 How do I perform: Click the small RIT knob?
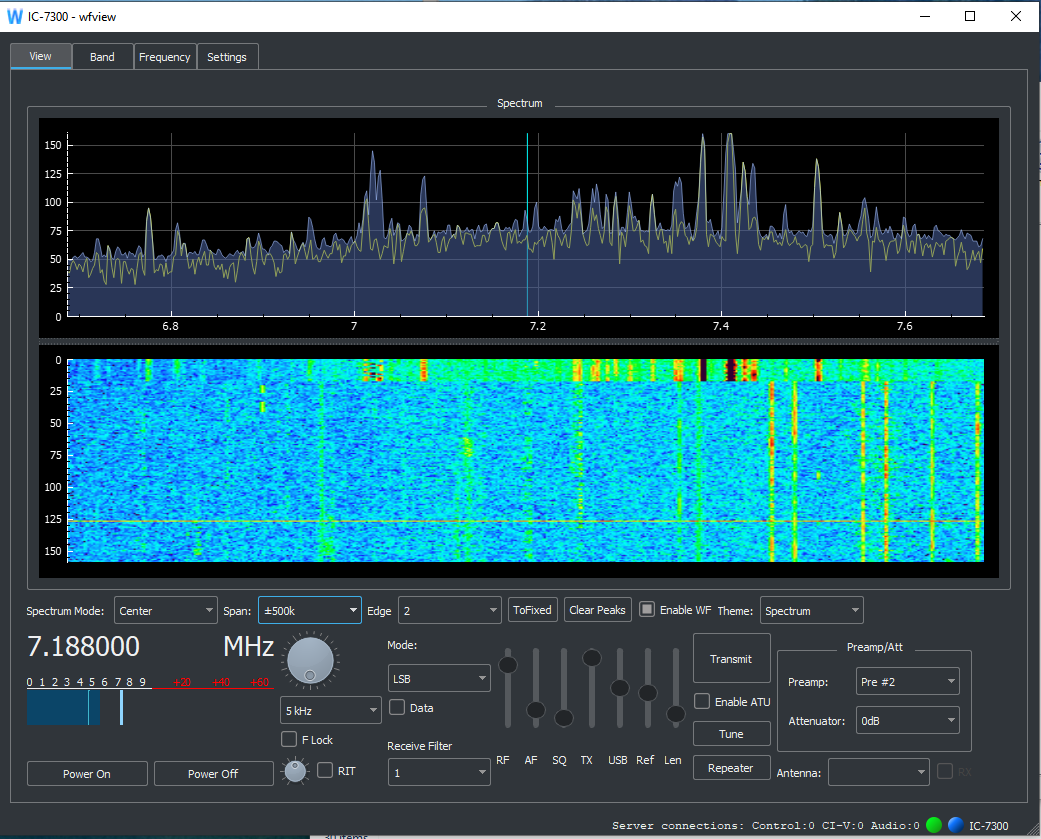pyautogui.click(x=295, y=771)
